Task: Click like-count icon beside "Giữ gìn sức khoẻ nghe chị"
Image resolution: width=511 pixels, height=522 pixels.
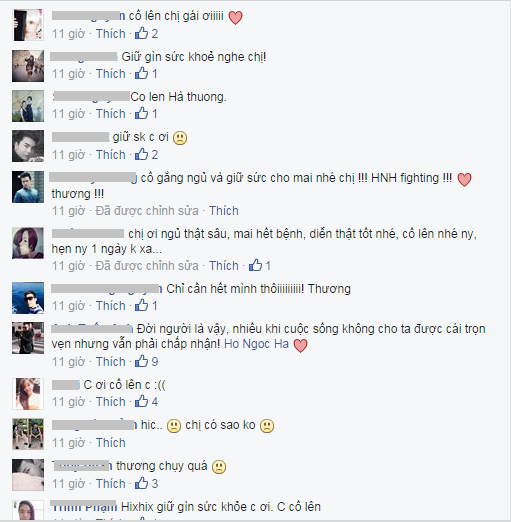Action: tap(141, 73)
